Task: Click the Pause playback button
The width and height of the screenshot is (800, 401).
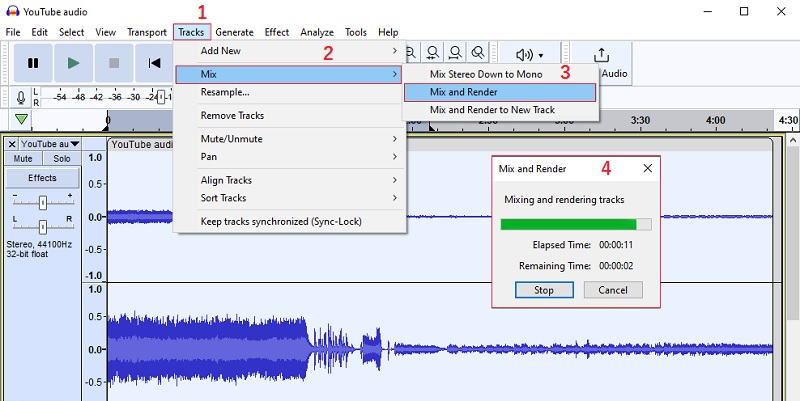Action: click(x=33, y=63)
